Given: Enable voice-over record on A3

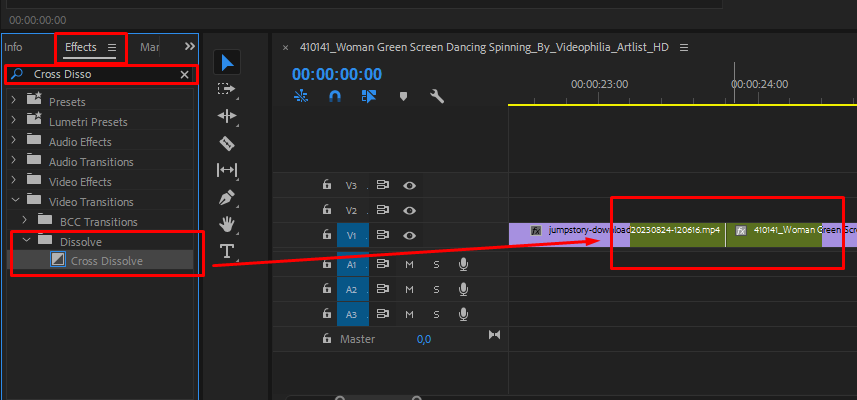Looking at the screenshot, I should (463, 314).
